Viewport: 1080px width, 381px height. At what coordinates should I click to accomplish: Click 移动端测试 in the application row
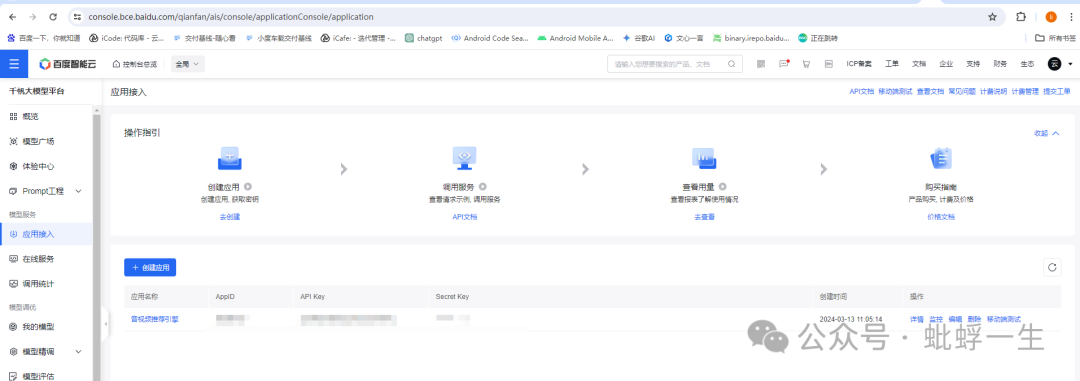tap(1004, 319)
